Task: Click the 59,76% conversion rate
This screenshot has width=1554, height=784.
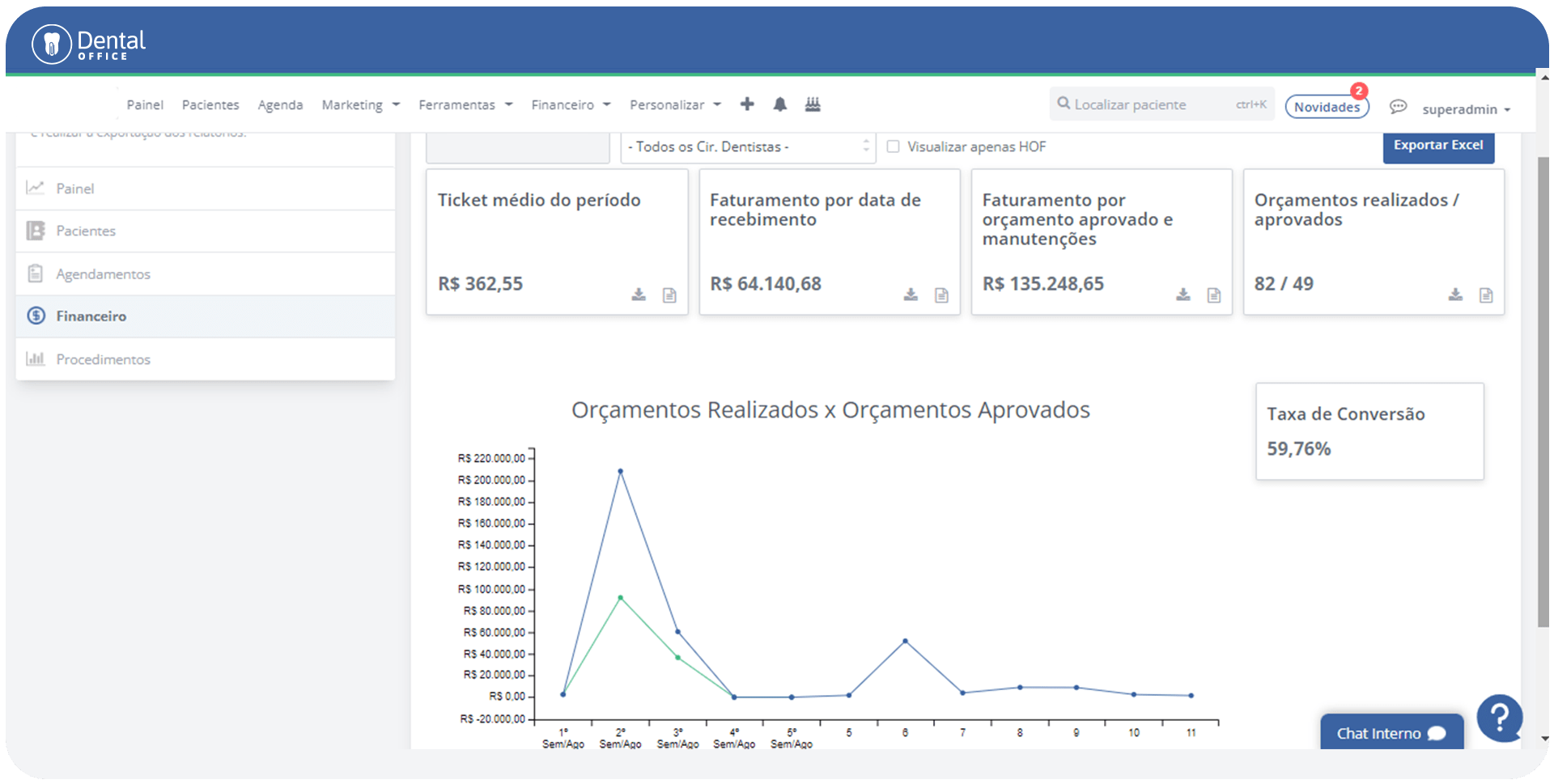Action: click(x=1298, y=449)
